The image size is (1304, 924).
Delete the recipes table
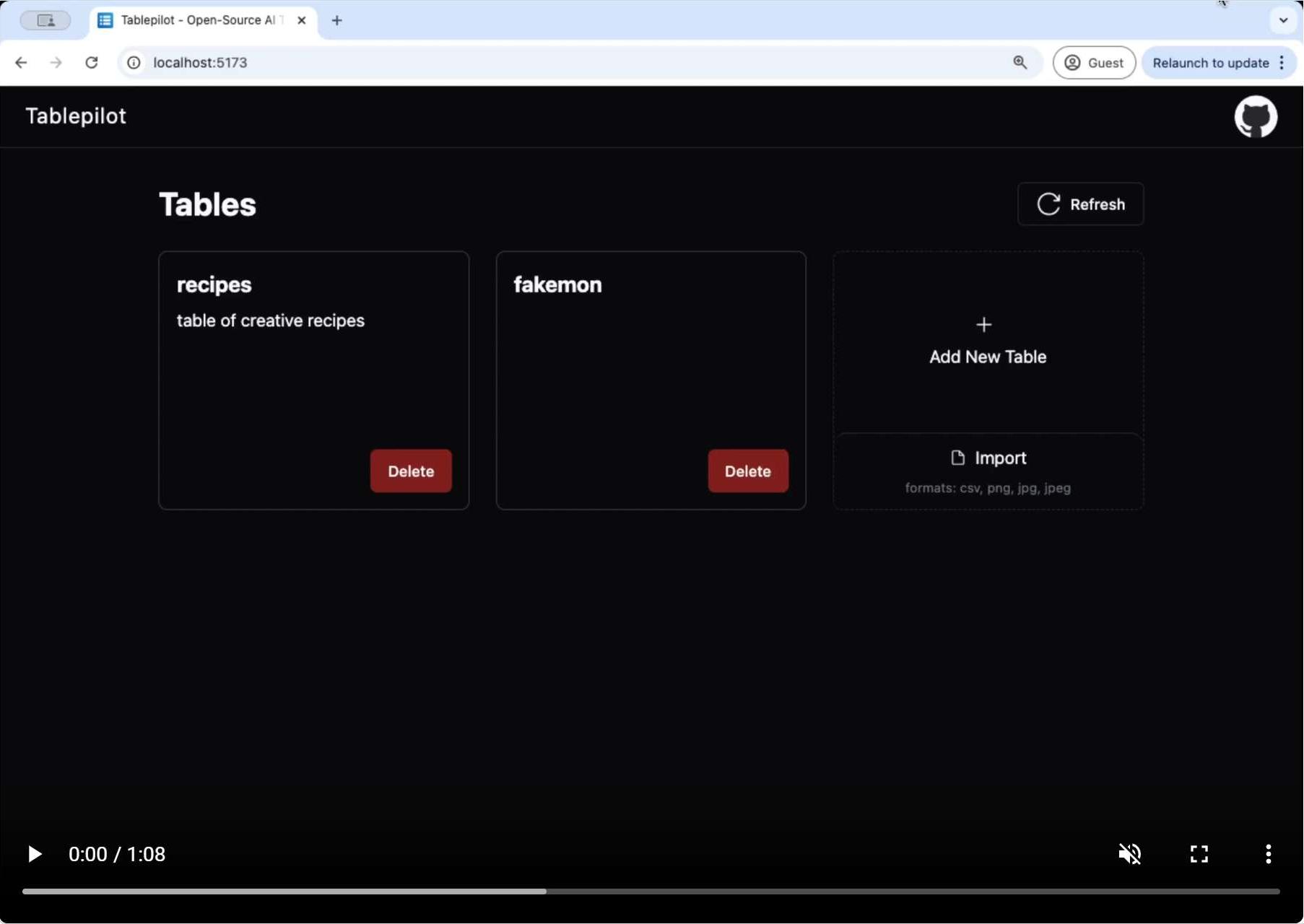(411, 471)
